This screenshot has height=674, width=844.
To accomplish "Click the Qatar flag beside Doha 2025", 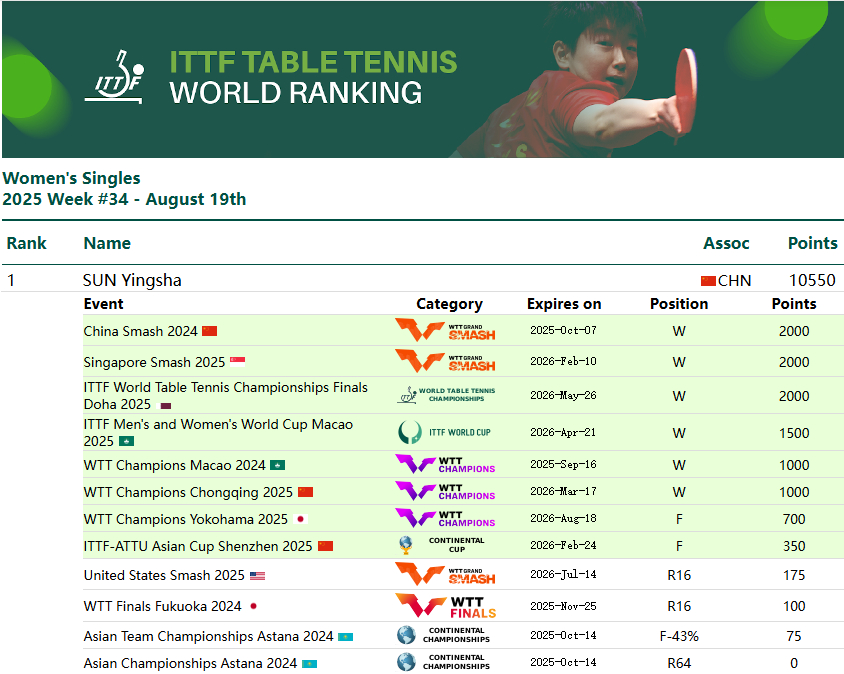I will (165, 405).
